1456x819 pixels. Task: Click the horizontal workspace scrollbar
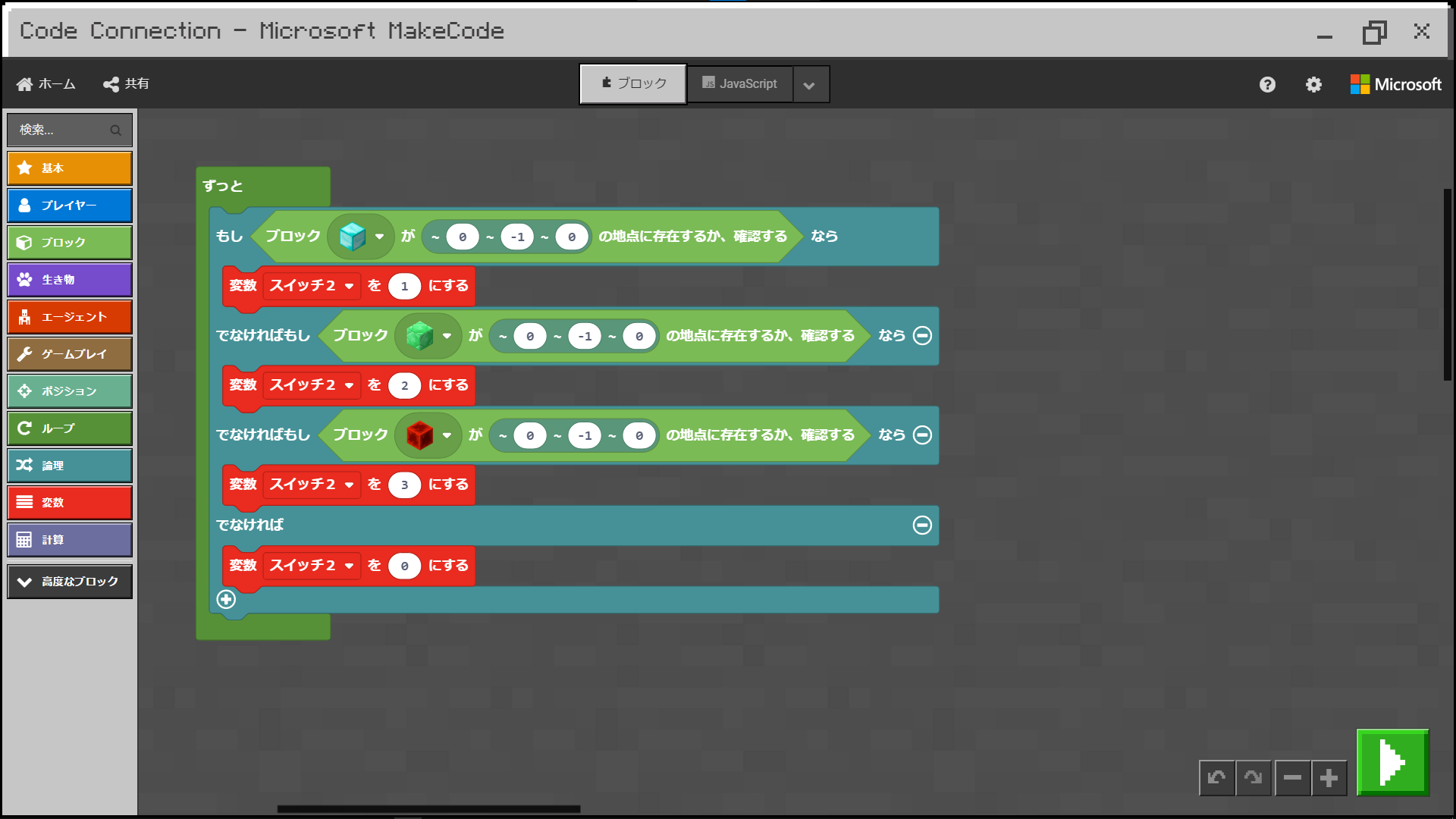[x=428, y=809]
